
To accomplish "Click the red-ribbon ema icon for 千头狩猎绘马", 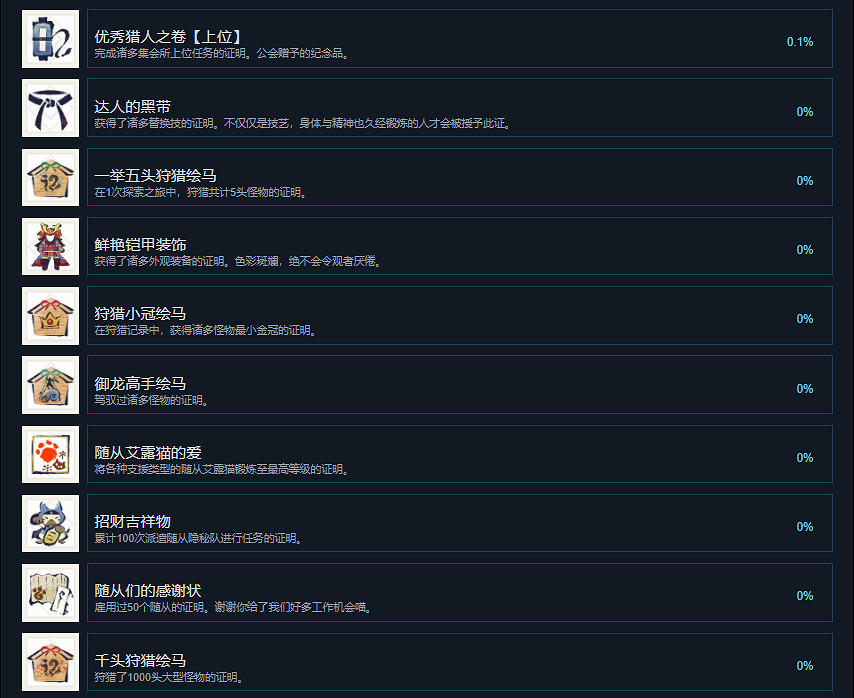I will (x=50, y=662).
